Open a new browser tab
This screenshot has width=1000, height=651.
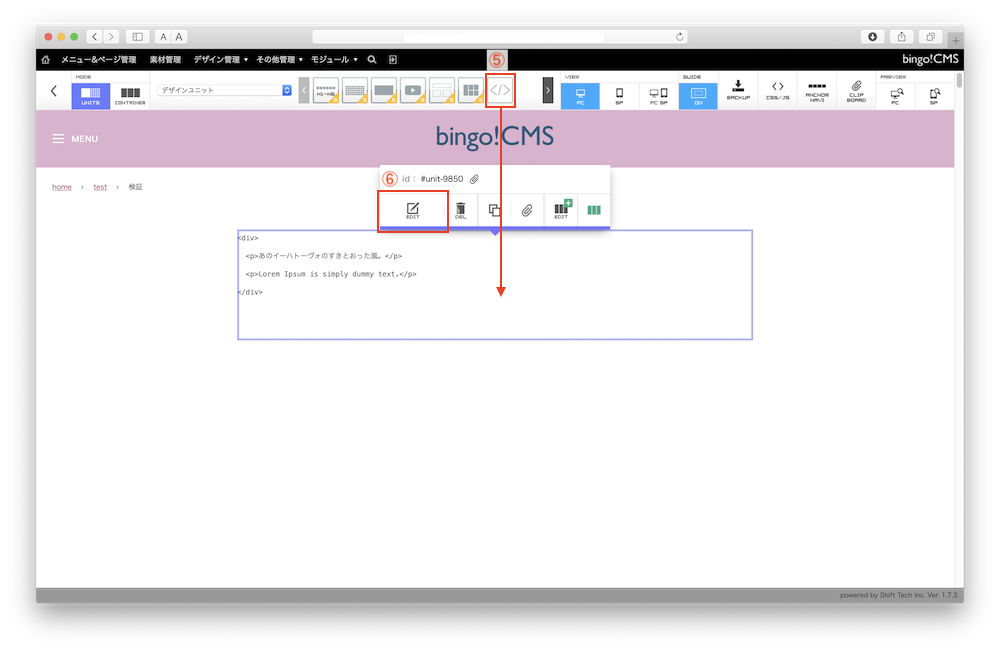coord(955,41)
